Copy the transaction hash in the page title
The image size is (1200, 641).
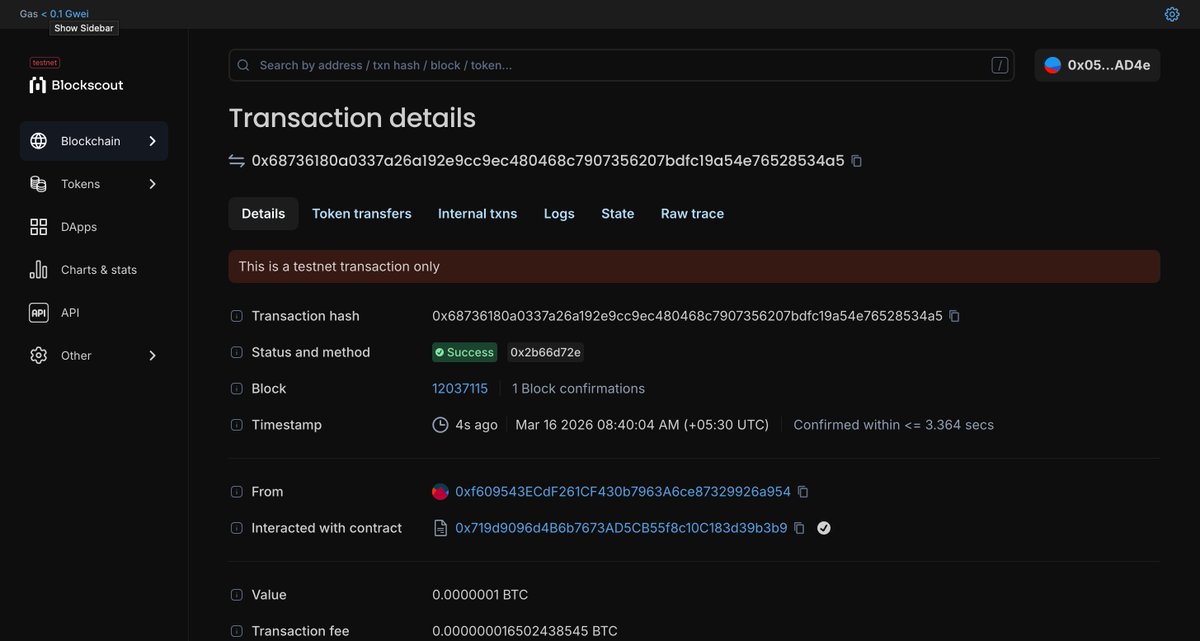click(x=856, y=161)
